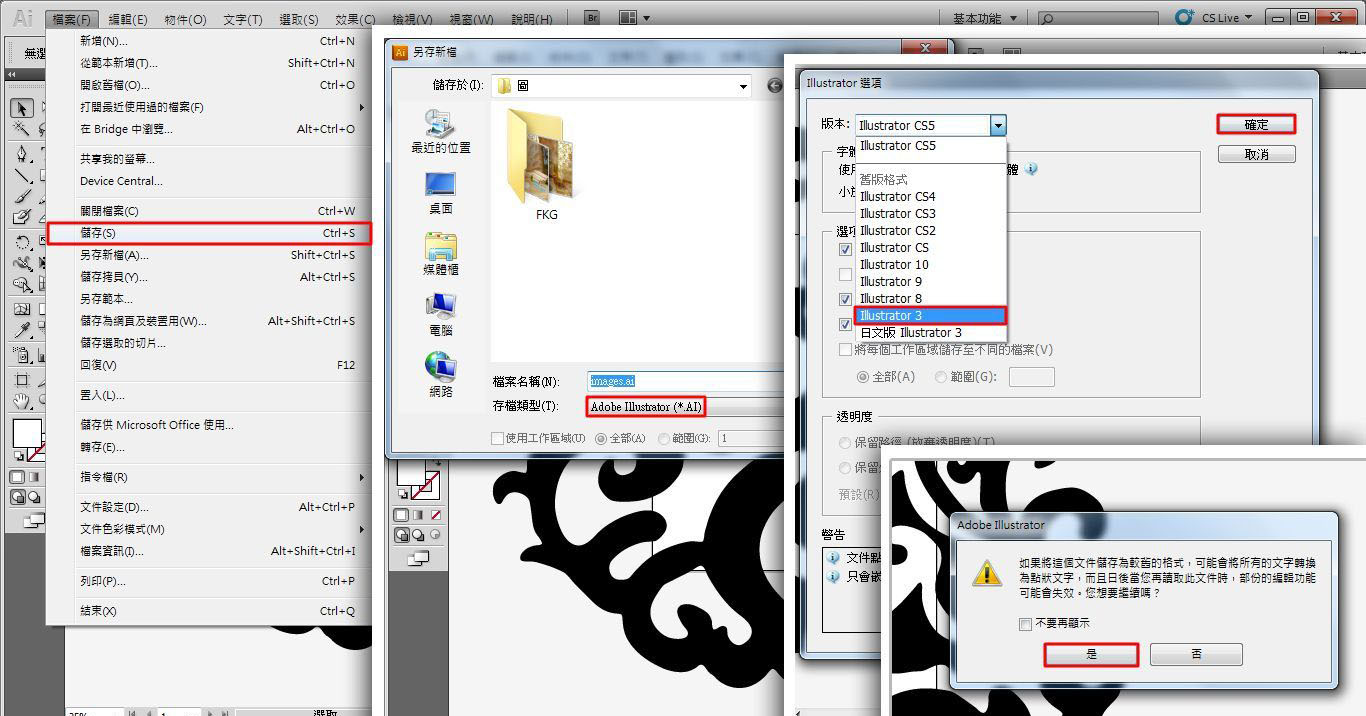Select 日文版 Illustrator 3 in list
Screen dimensions: 1366x716
pyautogui.click(x=931, y=332)
